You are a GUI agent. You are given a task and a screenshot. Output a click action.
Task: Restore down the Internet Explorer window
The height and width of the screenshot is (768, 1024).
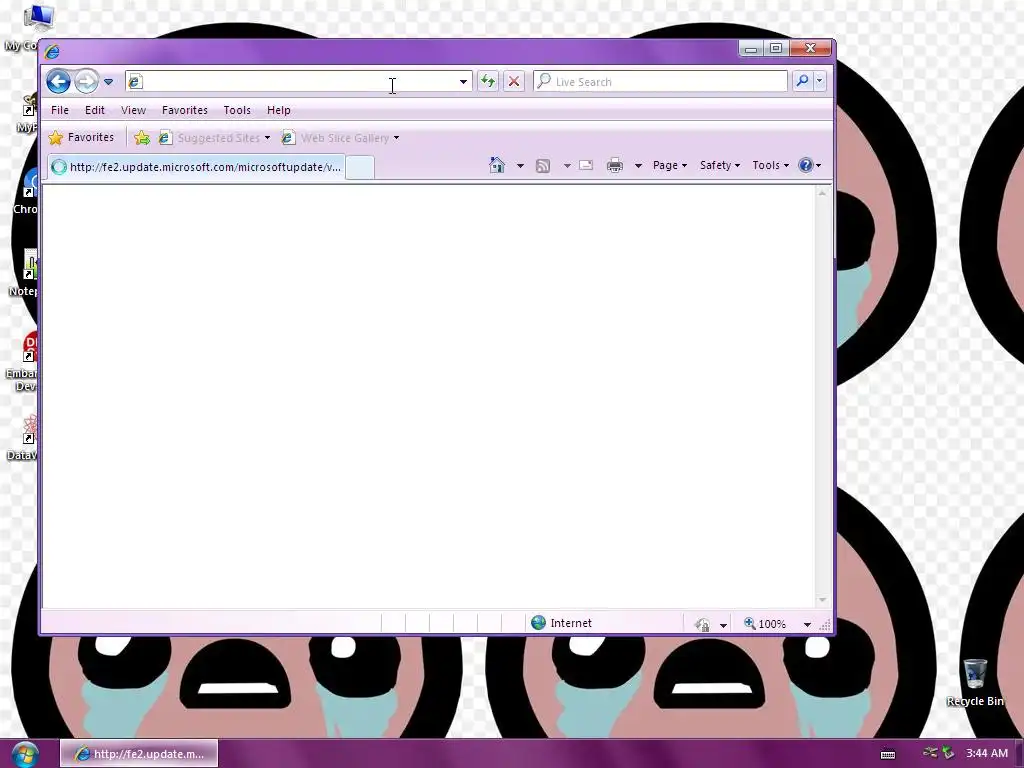[x=776, y=48]
